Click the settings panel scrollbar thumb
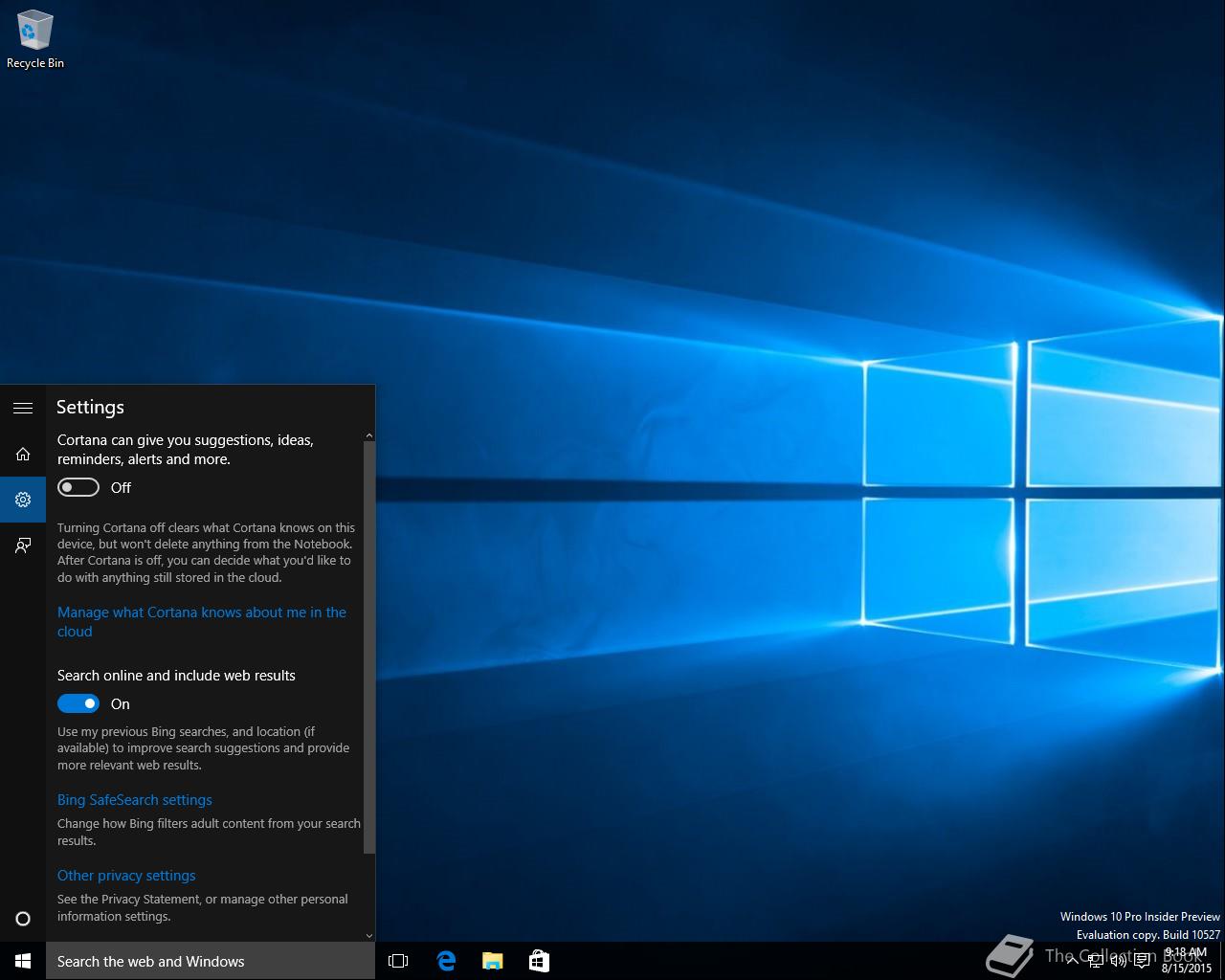This screenshot has width=1225, height=980. pyautogui.click(x=369, y=648)
